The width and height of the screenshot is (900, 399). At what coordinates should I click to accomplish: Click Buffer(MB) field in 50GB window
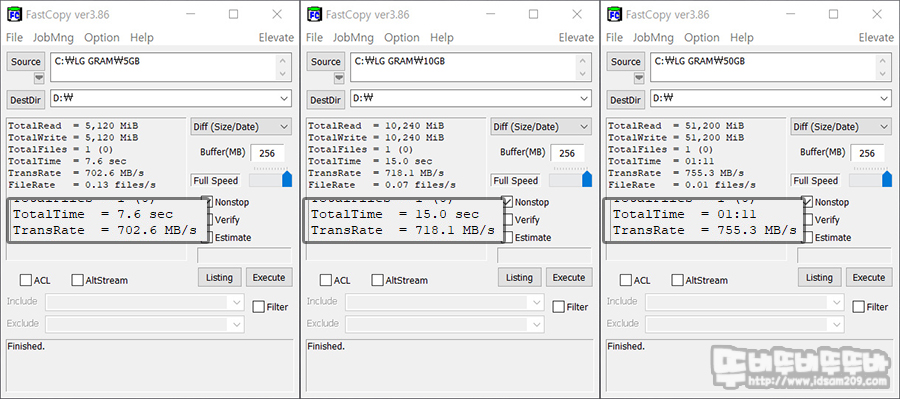click(867, 153)
